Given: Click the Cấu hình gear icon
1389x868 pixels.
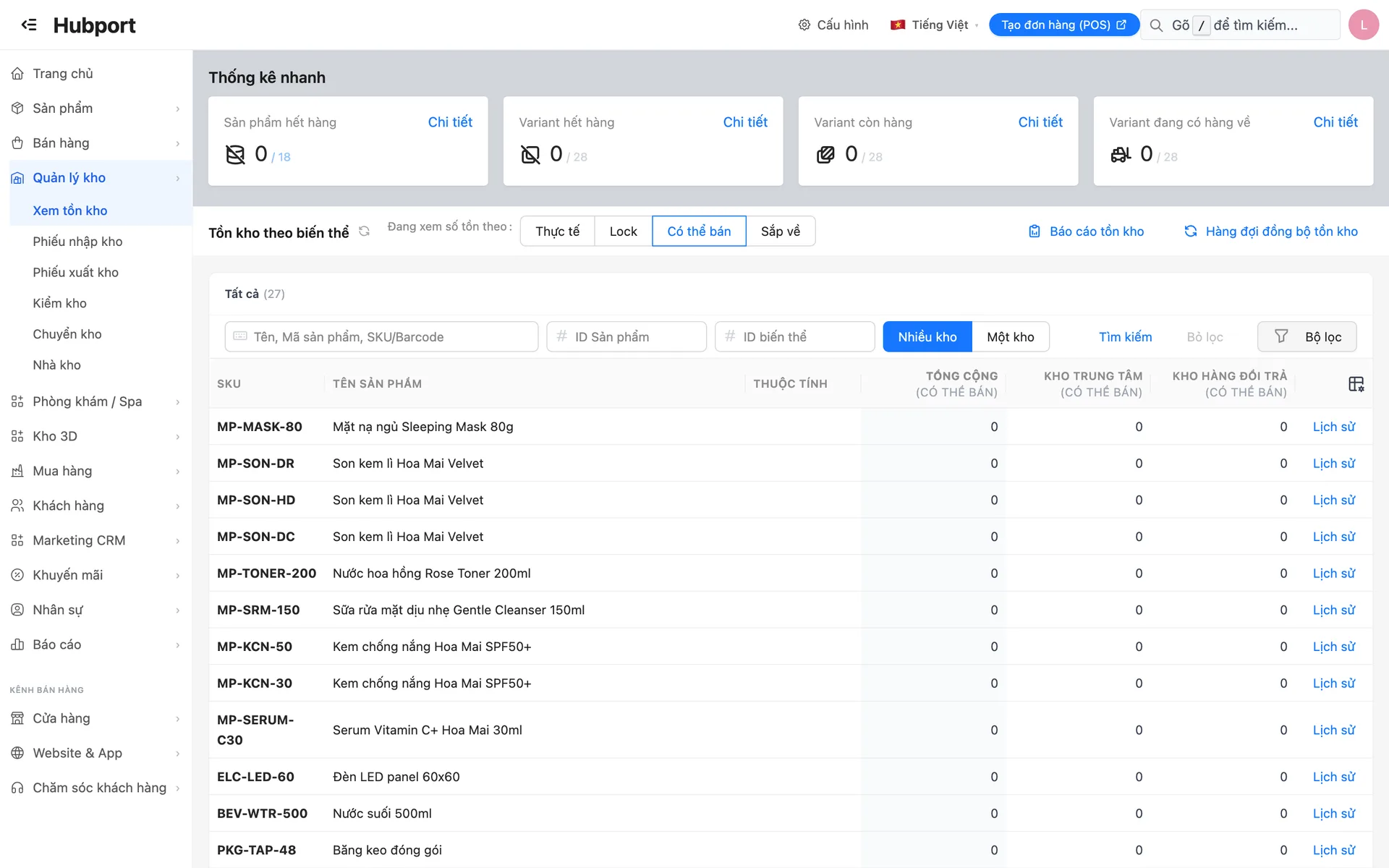Looking at the screenshot, I should coord(804,25).
